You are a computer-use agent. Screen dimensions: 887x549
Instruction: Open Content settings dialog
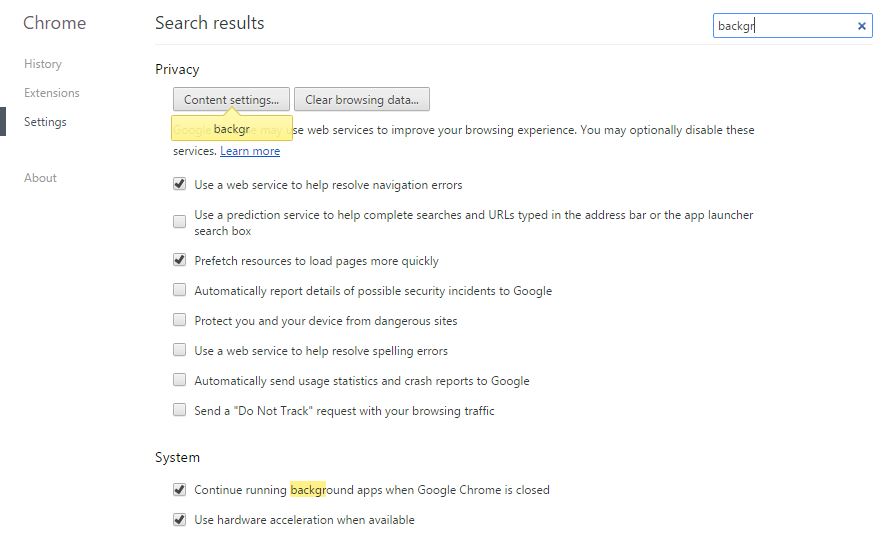click(x=231, y=100)
